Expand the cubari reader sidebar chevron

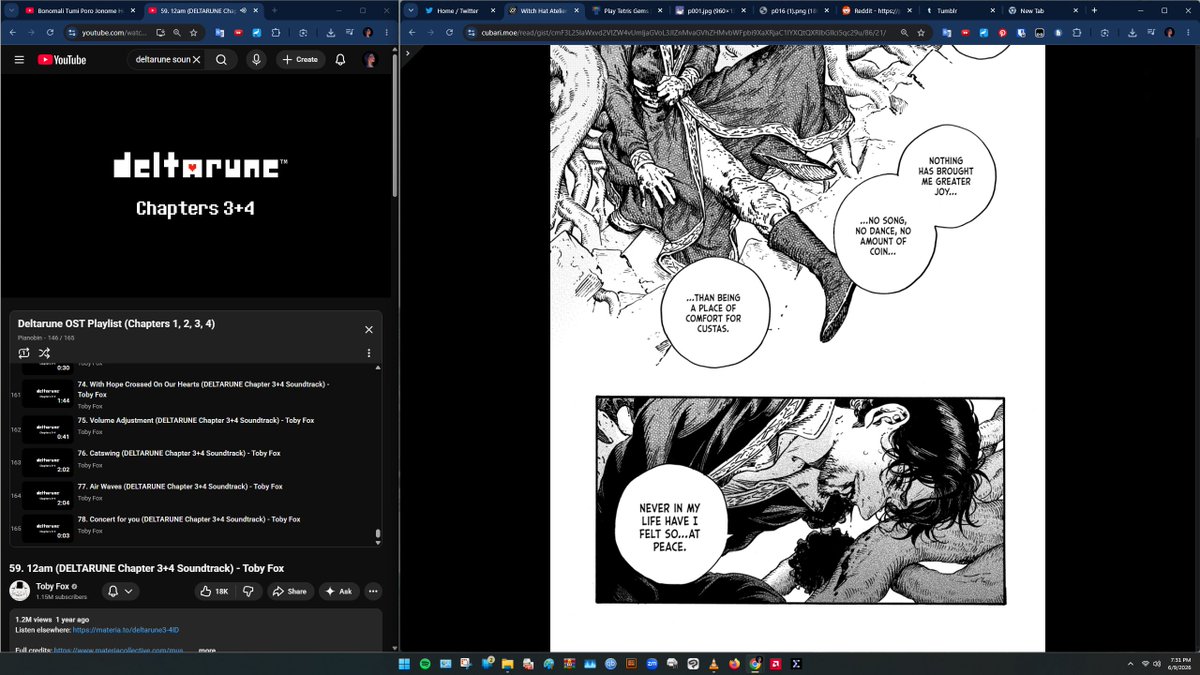coord(408,52)
